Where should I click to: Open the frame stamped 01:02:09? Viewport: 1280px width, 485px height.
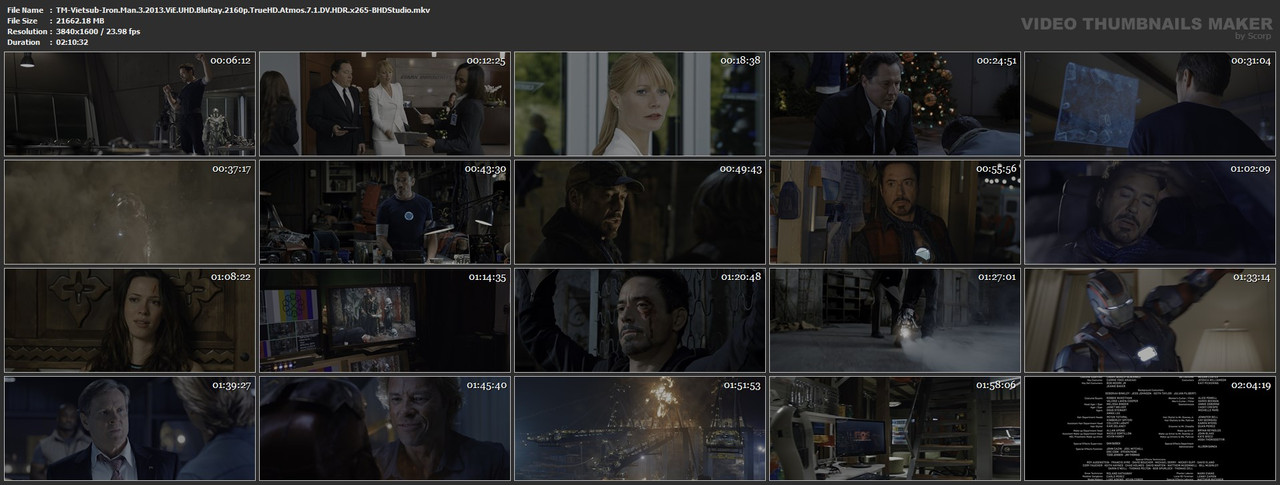[1149, 211]
